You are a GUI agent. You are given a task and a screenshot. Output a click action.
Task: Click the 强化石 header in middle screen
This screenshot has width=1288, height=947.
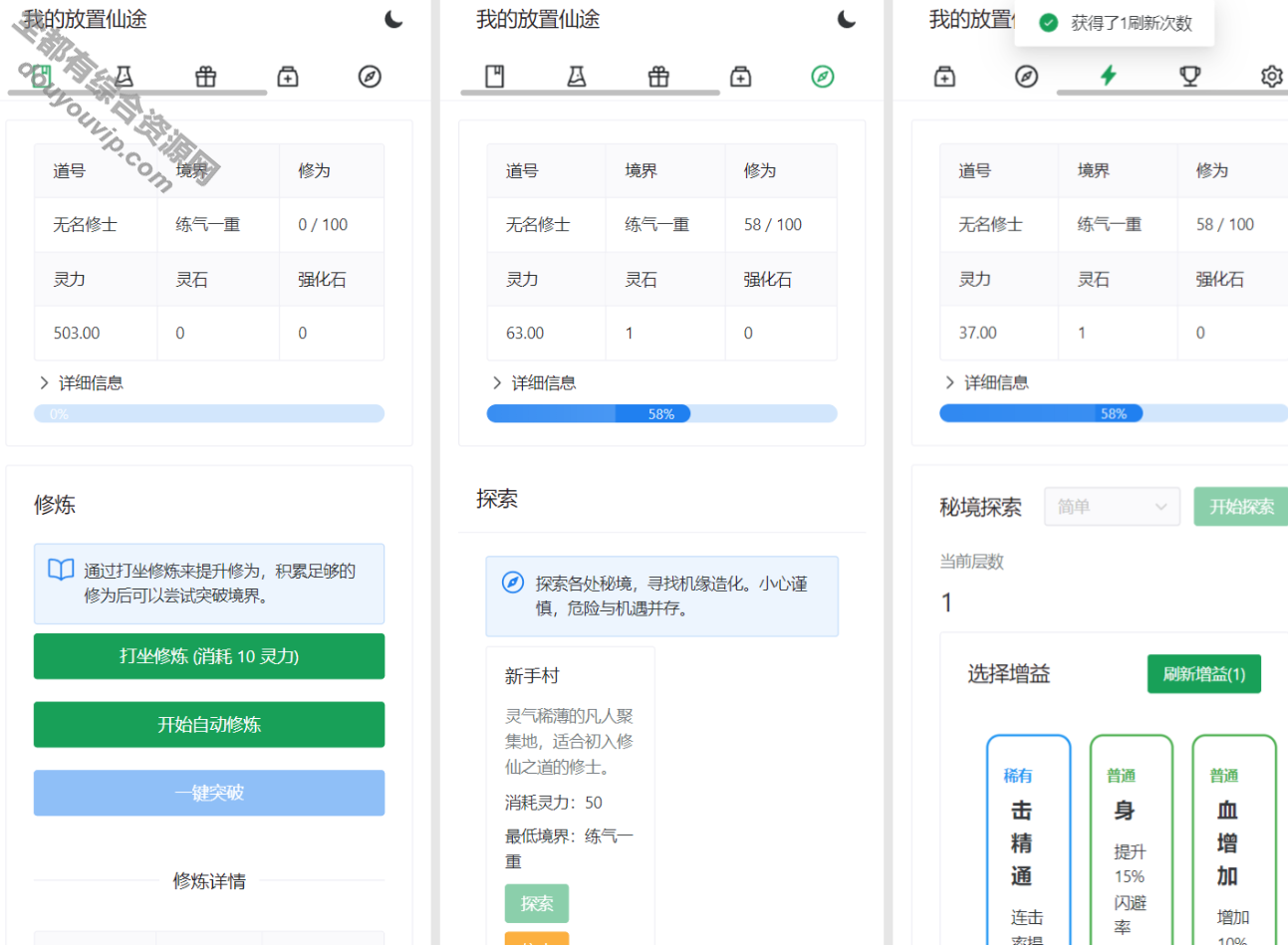[x=767, y=279]
